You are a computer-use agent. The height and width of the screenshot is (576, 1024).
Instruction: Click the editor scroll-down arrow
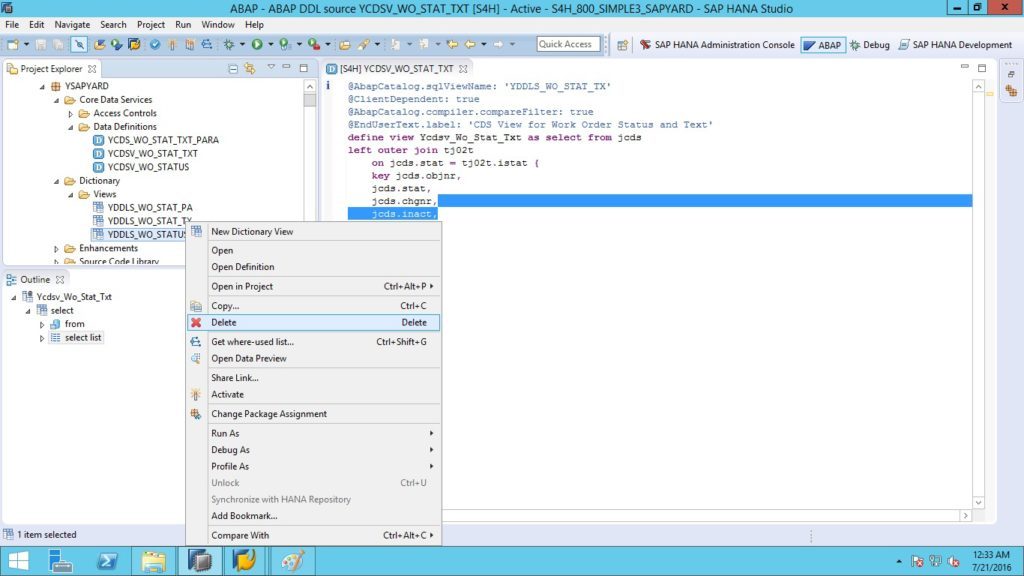pos(978,503)
